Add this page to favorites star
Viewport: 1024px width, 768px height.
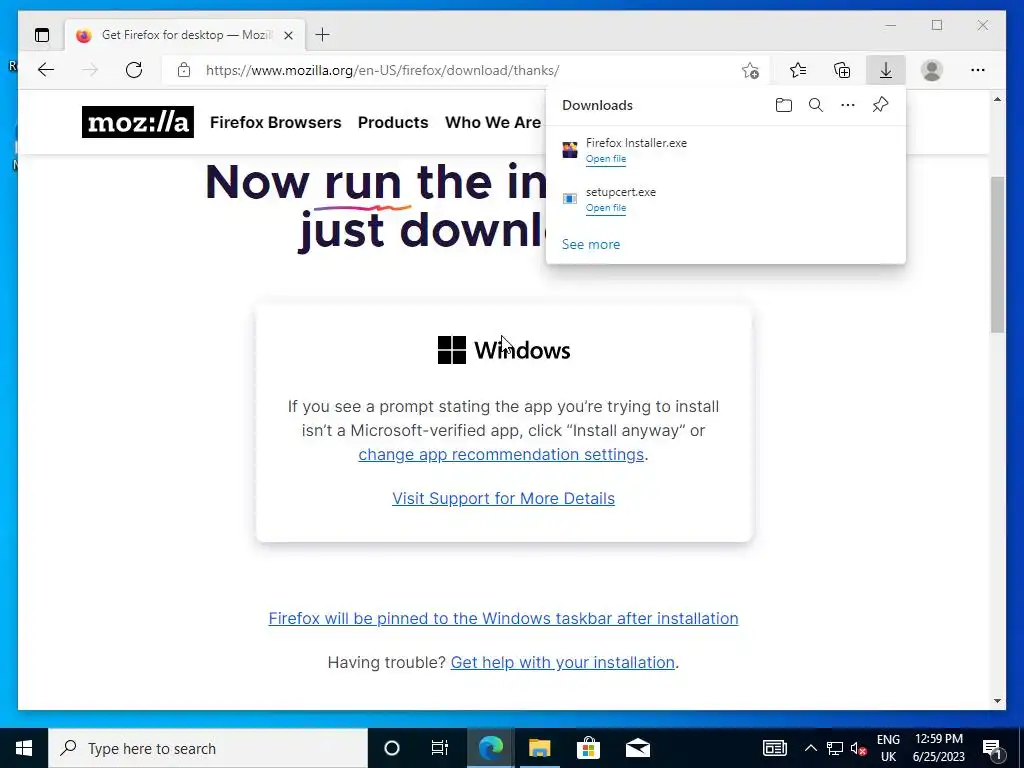tap(750, 70)
